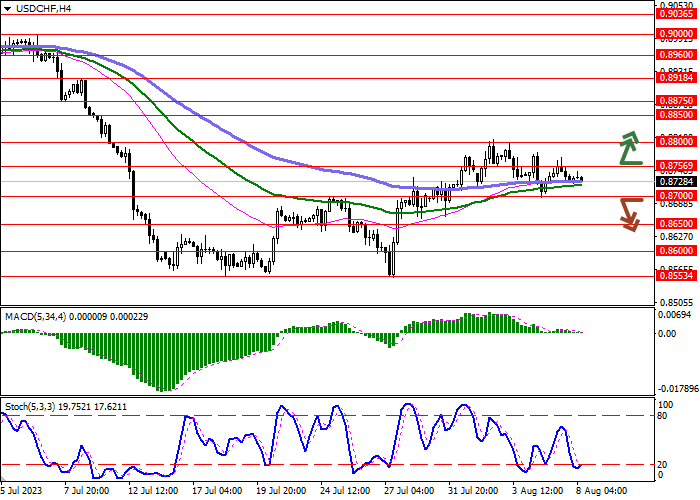This screenshot has width=700, height=500.
Task: Click the 0.85055 axis price value
Action: tap(676, 303)
